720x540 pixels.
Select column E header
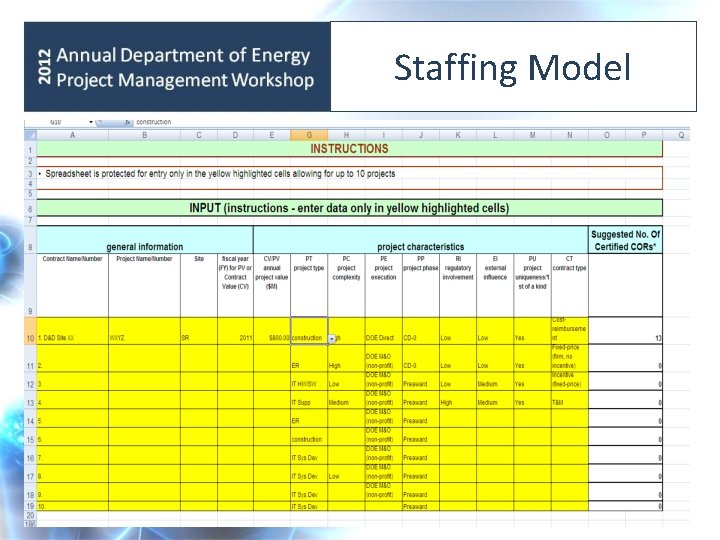(272, 135)
